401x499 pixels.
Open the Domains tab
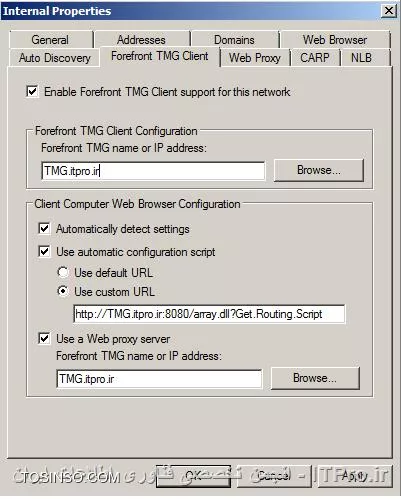234,40
